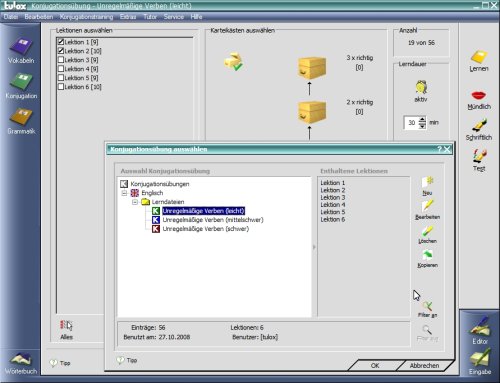This screenshot has width=500, height=383.
Task: Open the Konjugation section in sidebar
Action: pyautogui.click(x=21, y=86)
